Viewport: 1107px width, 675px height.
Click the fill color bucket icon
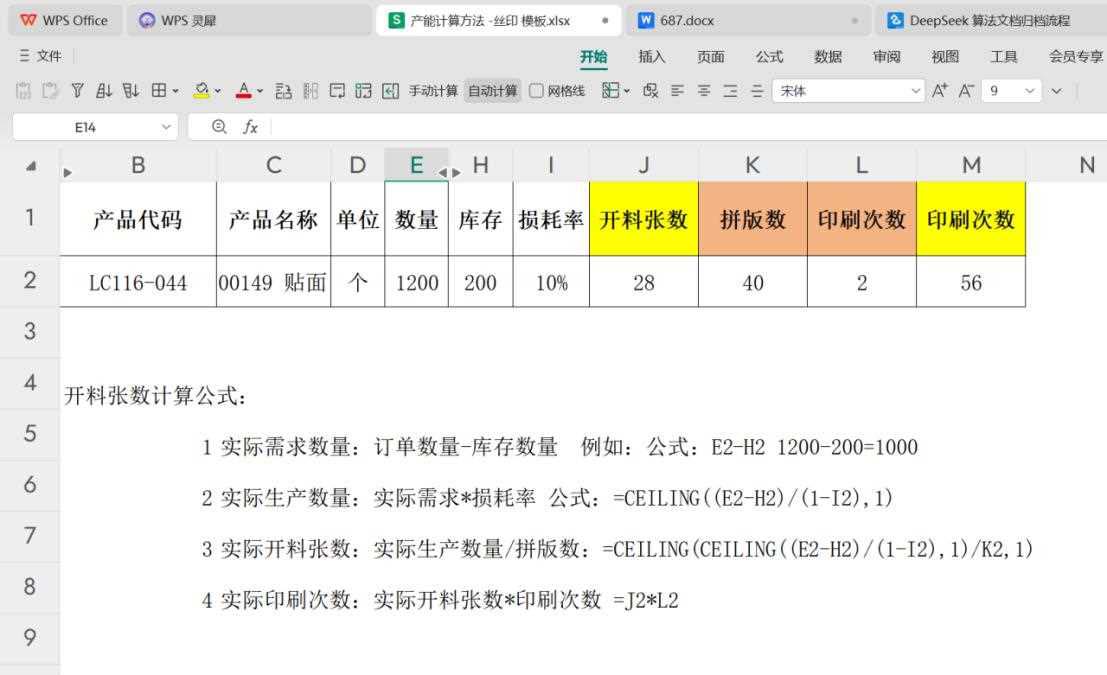(201, 90)
